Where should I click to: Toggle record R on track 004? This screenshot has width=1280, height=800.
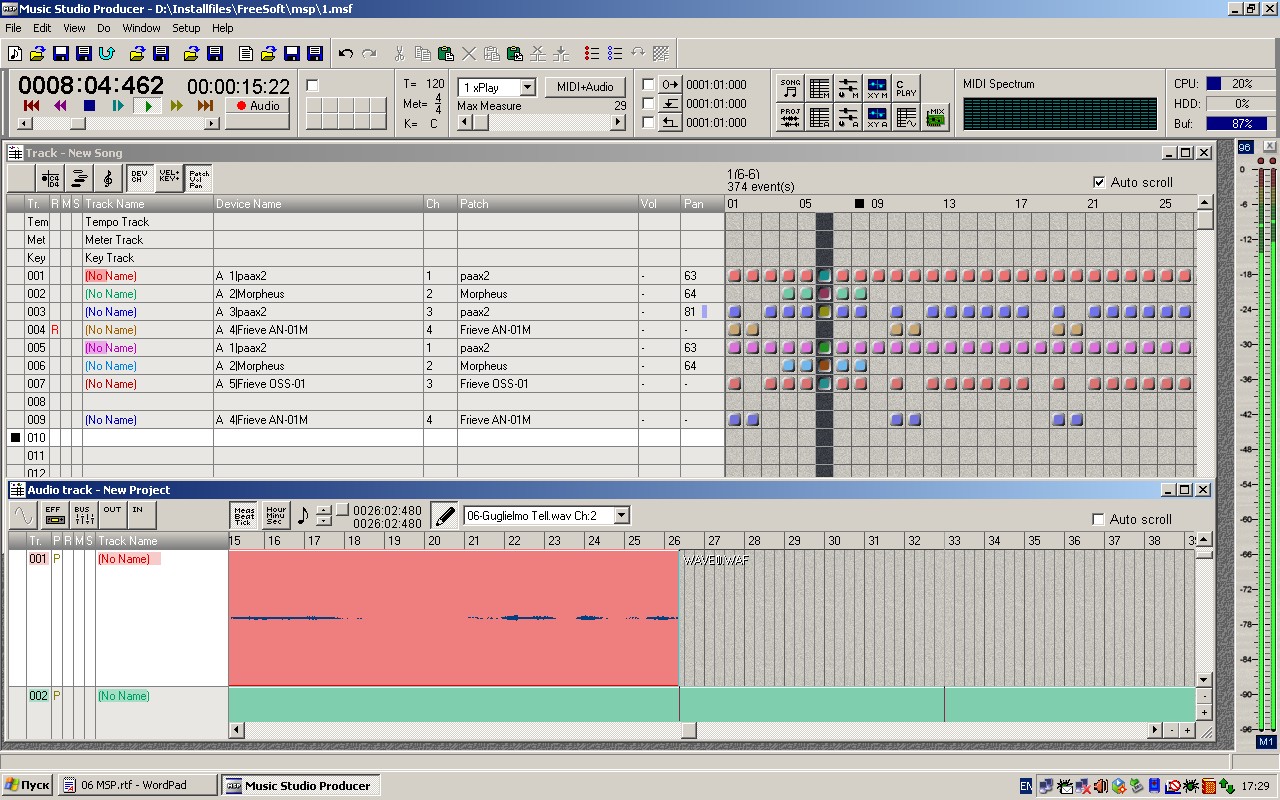pos(55,330)
